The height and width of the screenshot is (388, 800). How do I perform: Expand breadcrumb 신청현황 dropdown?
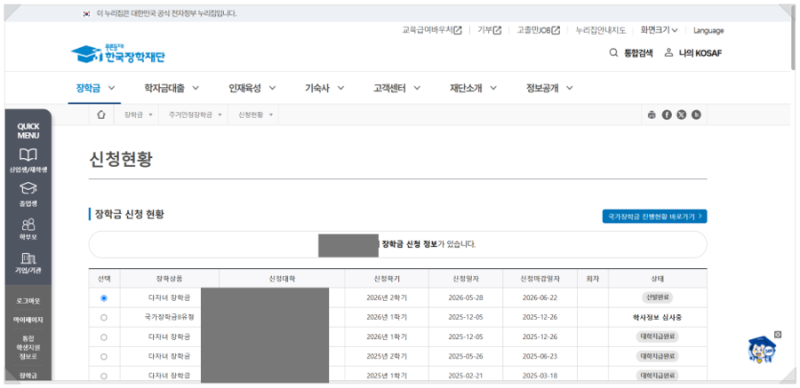tap(256, 115)
